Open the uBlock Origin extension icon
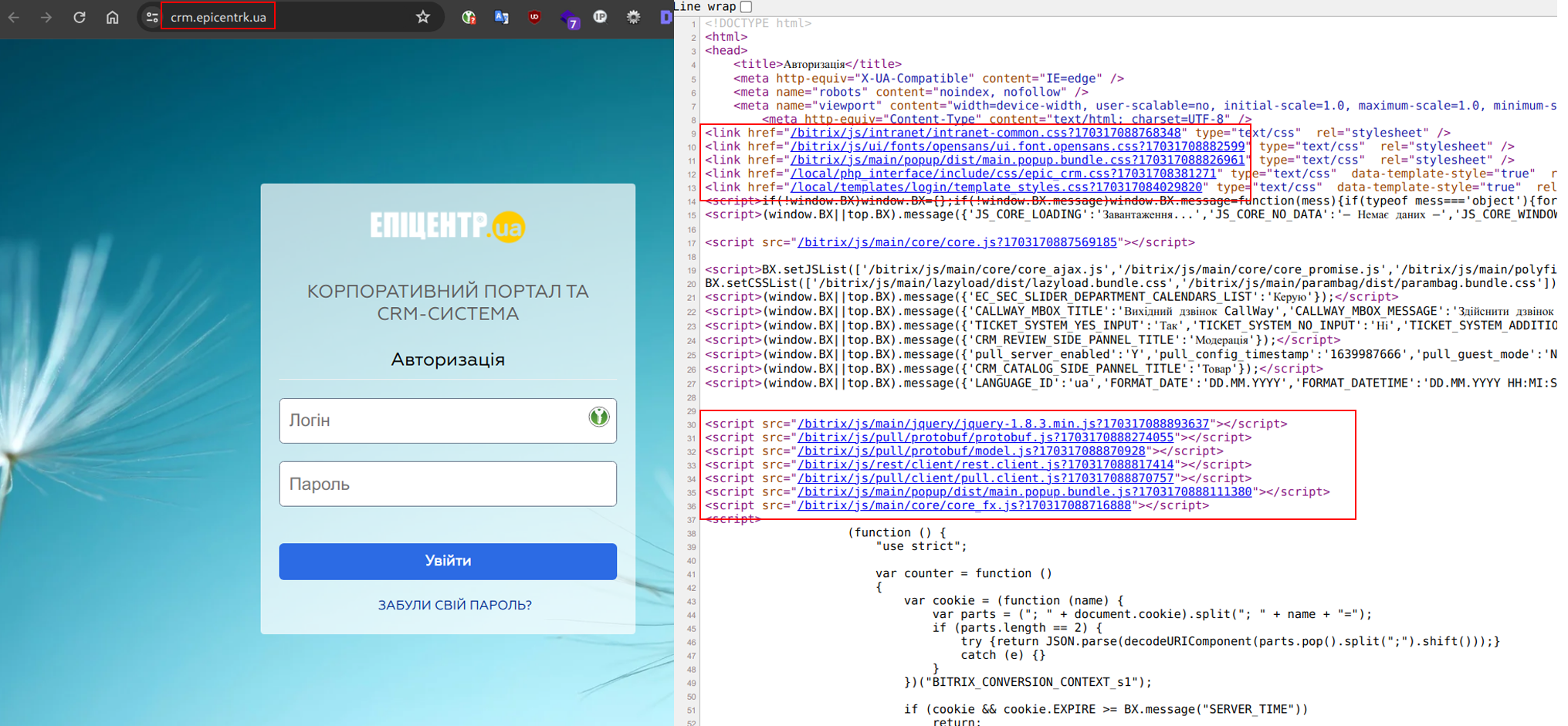1568x726 pixels. [x=534, y=17]
